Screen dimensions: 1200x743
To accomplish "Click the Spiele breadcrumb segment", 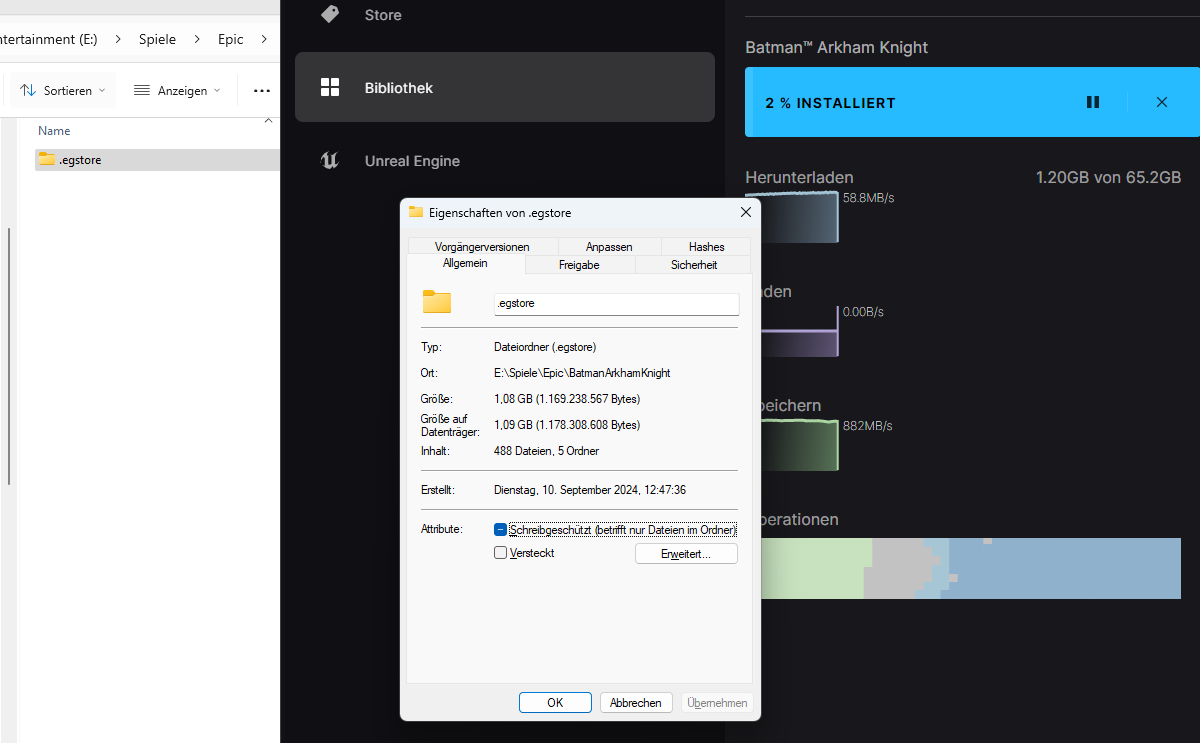I will click(x=157, y=39).
